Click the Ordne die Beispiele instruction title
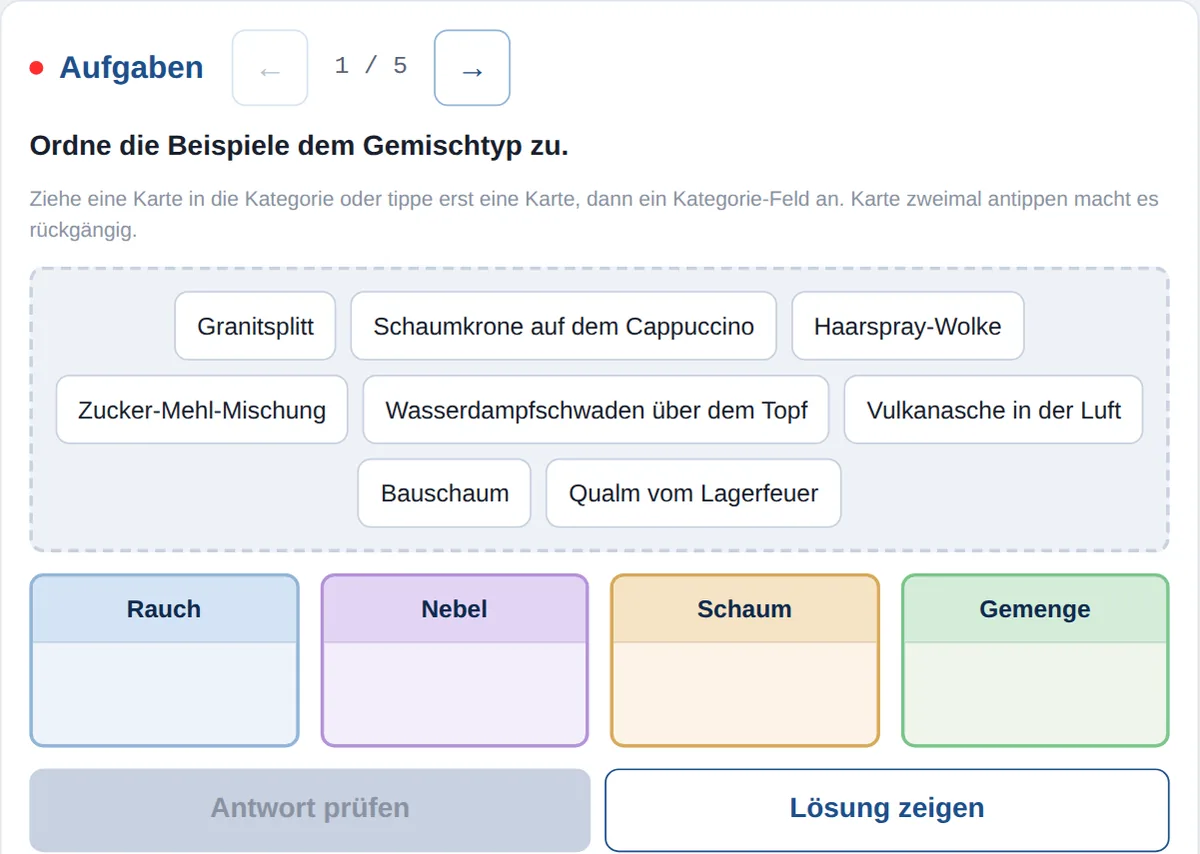Screen dimensions: 1200x854 (299, 146)
